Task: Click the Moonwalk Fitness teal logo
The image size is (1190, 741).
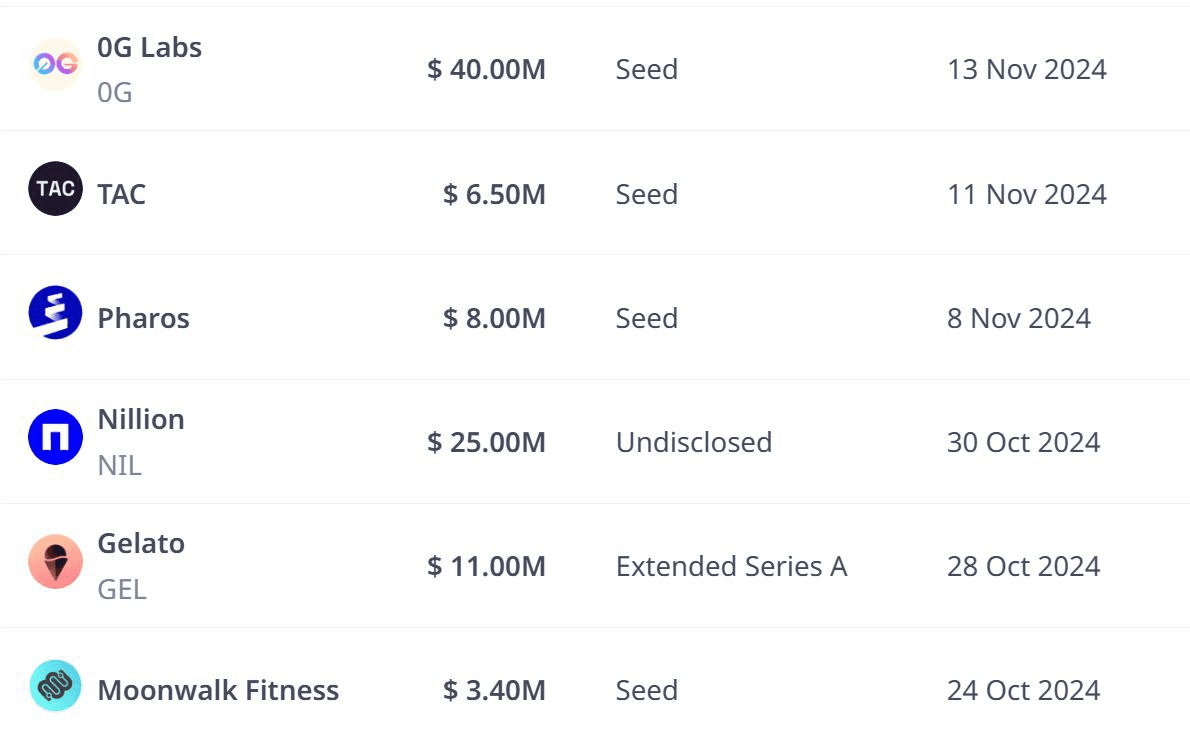Action: 55,686
